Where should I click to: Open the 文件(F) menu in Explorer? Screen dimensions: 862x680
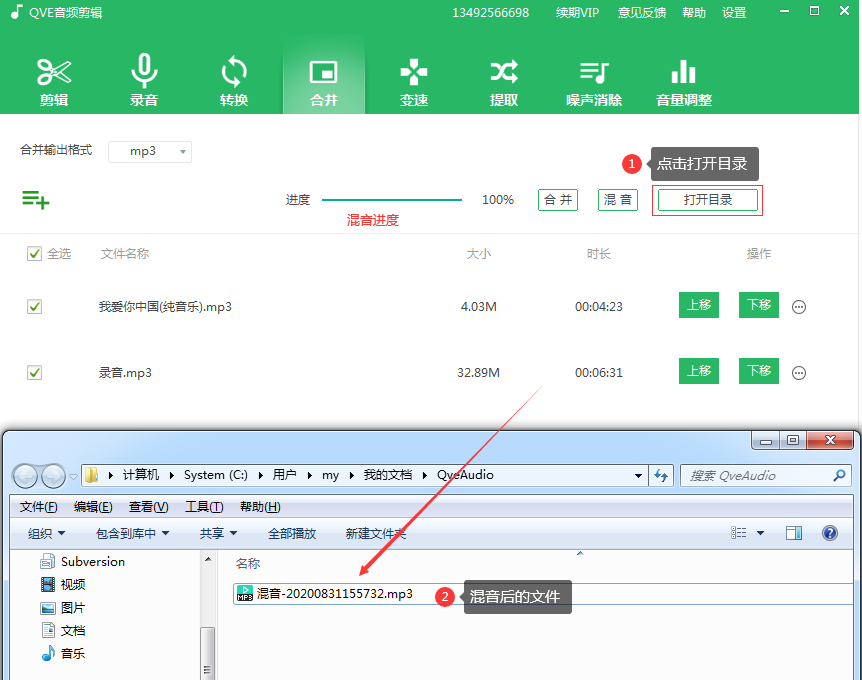(x=38, y=507)
